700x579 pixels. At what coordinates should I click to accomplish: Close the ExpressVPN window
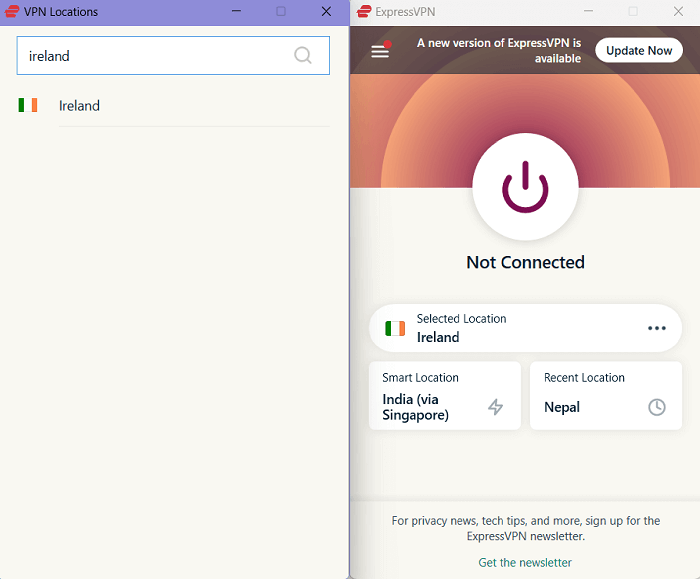pos(678,12)
